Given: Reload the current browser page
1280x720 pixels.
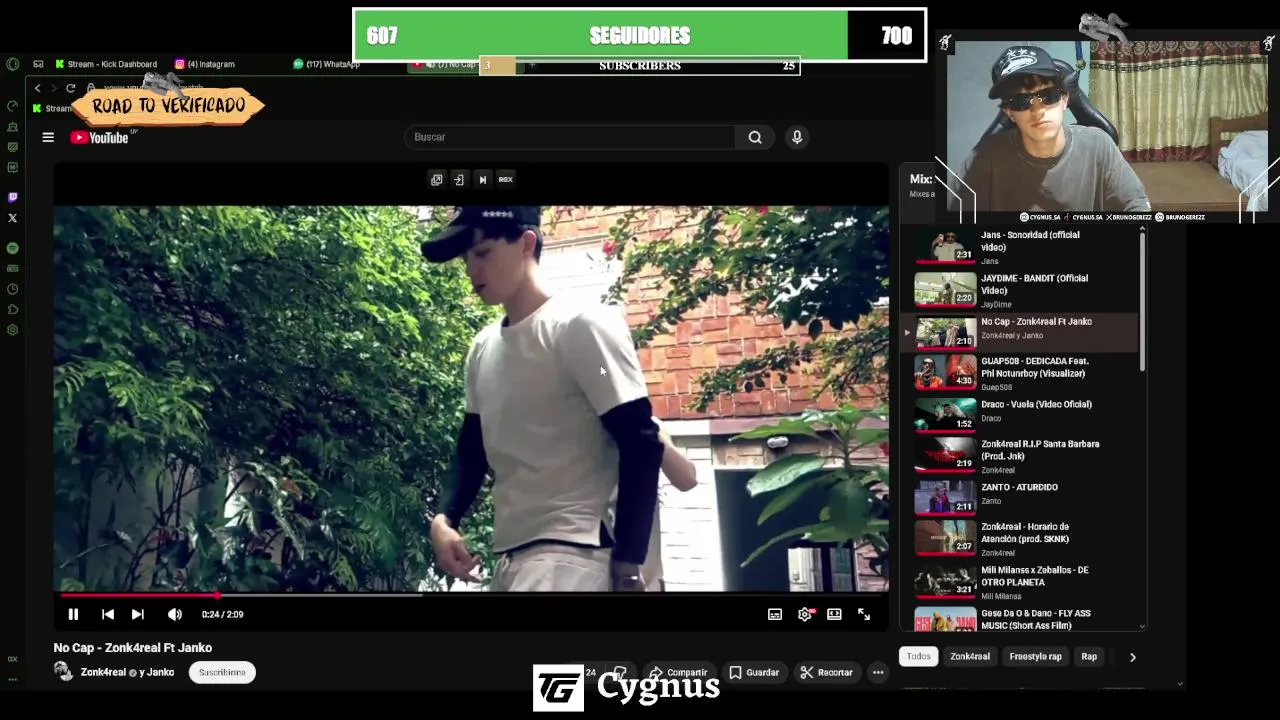Looking at the screenshot, I should pyautogui.click(x=71, y=88).
